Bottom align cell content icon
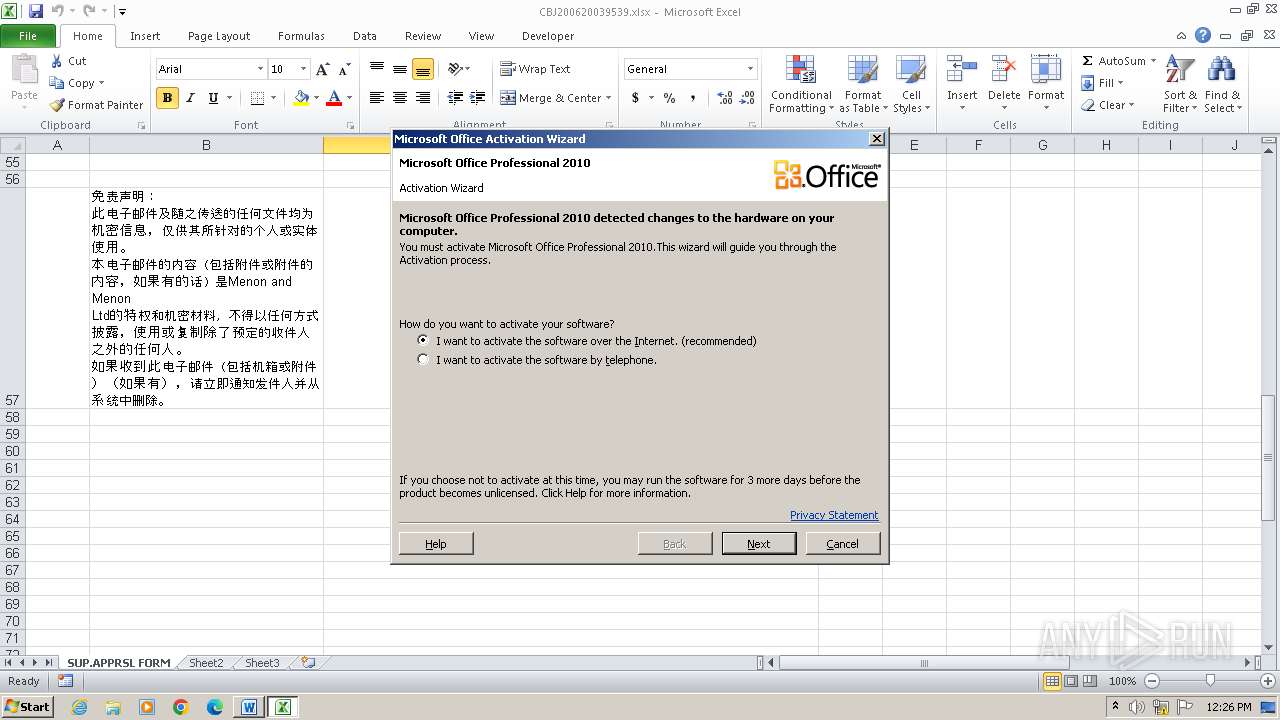Image resolution: width=1280 pixels, height=720 pixels. (x=423, y=69)
